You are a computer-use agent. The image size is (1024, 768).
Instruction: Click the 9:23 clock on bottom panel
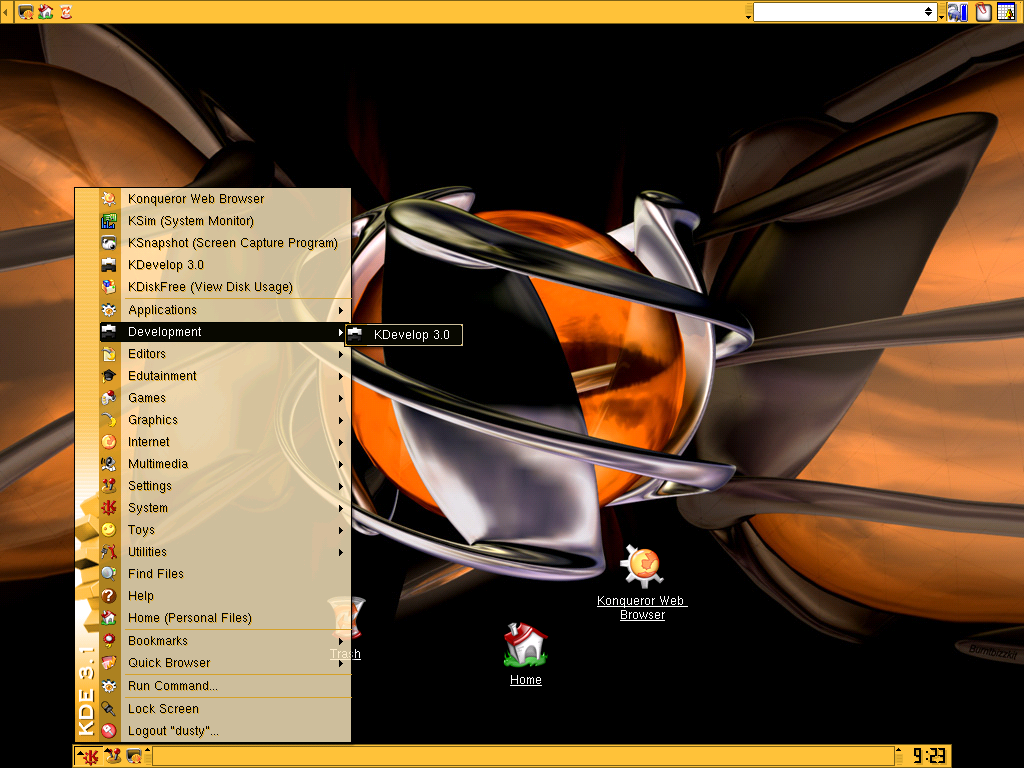pos(929,756)
